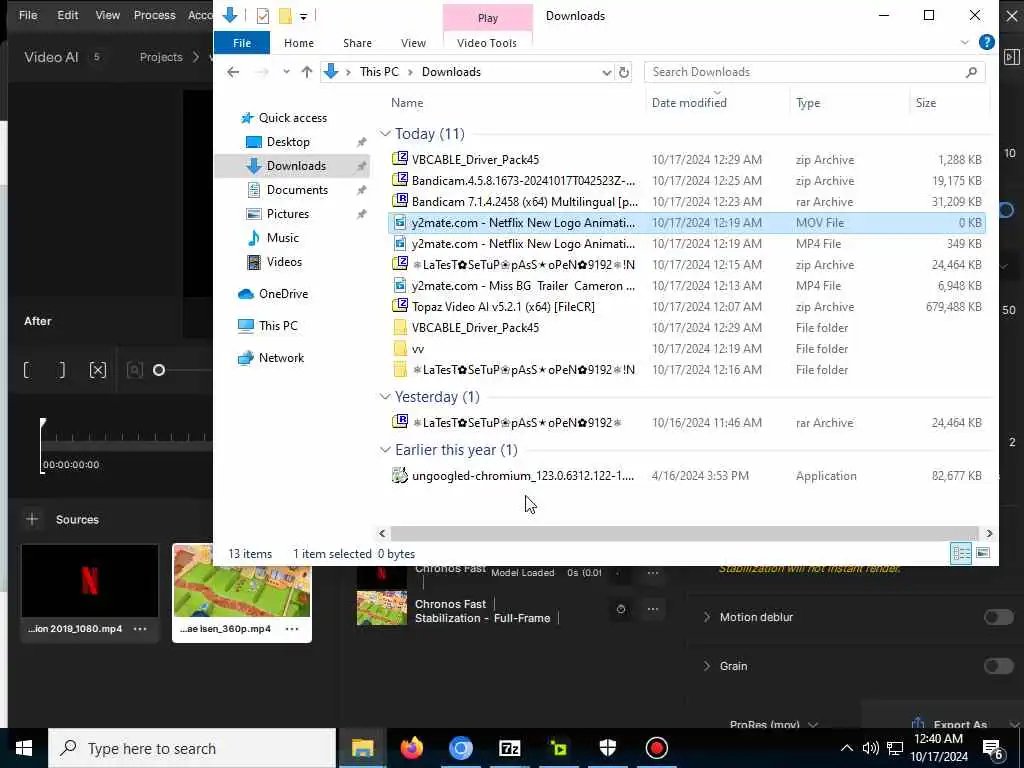The width and height of the screenshot is (1024, 768).
Task: Expand the Grain section
Action: [706, 666]
